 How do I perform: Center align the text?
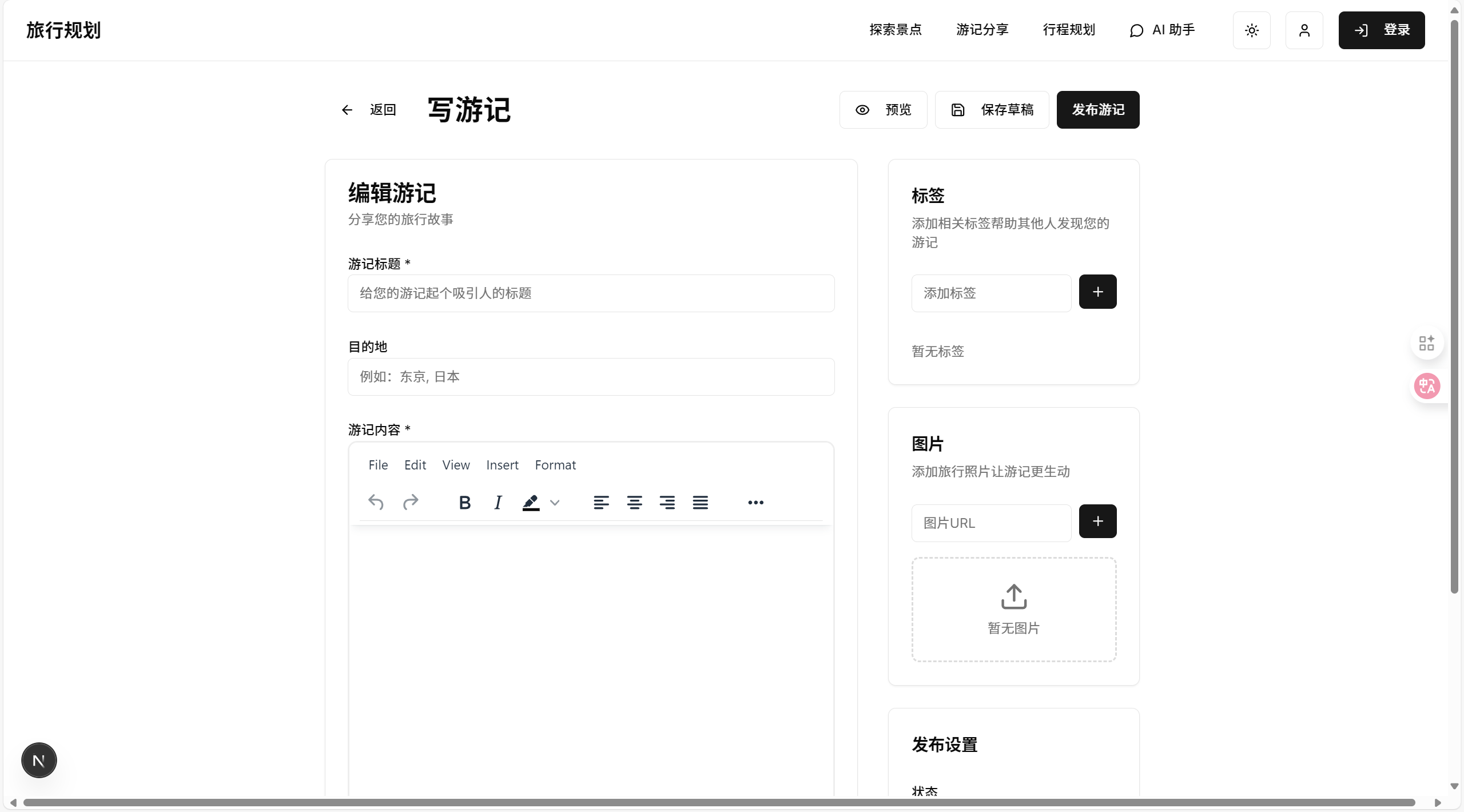634,502
